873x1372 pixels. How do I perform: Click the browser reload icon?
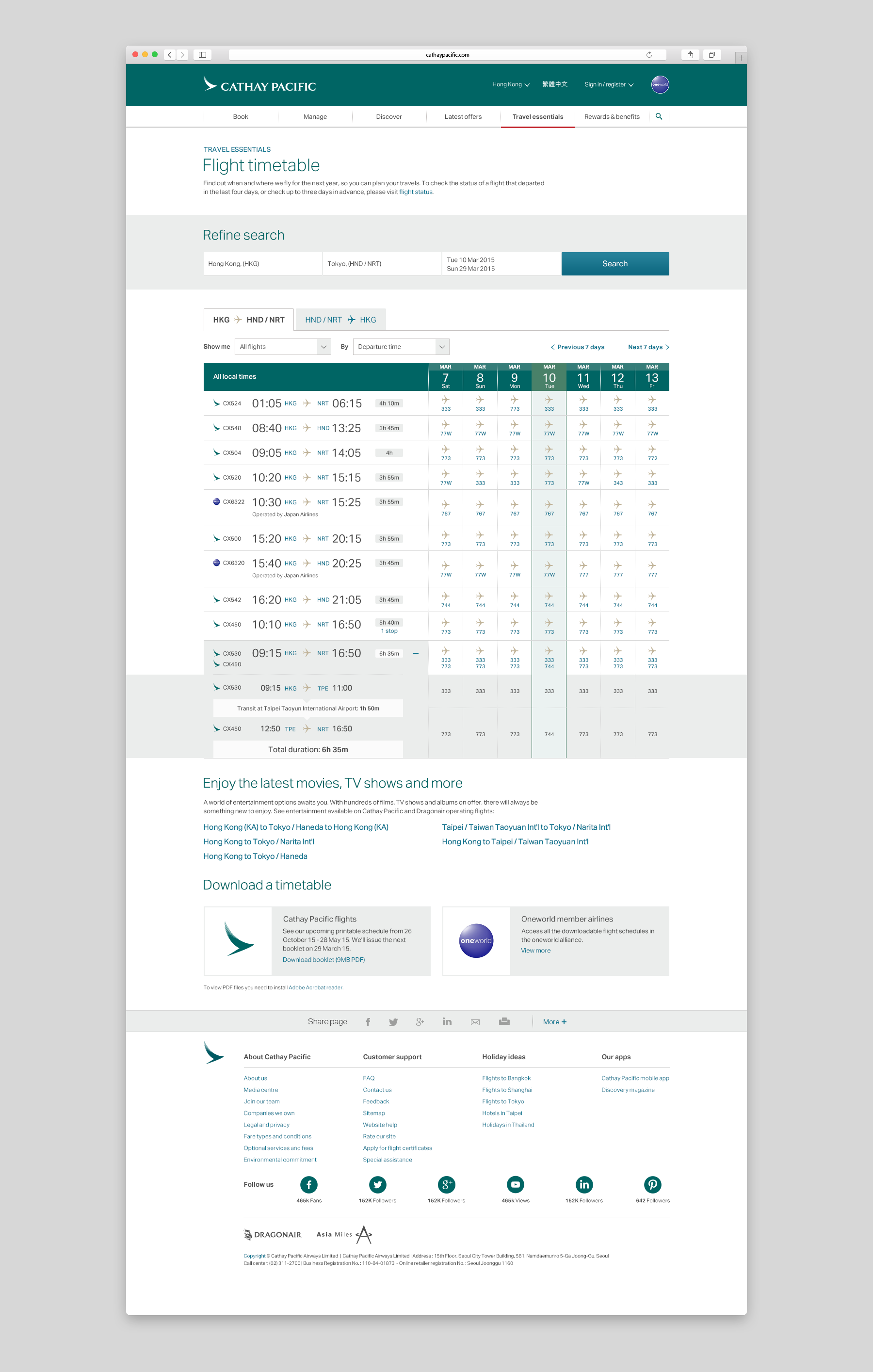click(648, 55)
